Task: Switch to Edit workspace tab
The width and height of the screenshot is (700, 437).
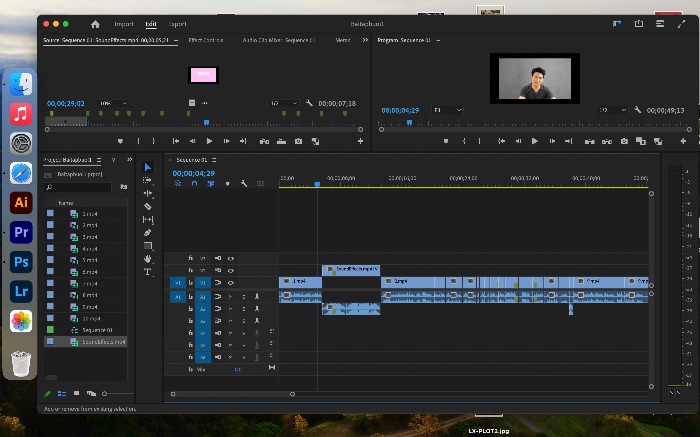Action: 151,24
